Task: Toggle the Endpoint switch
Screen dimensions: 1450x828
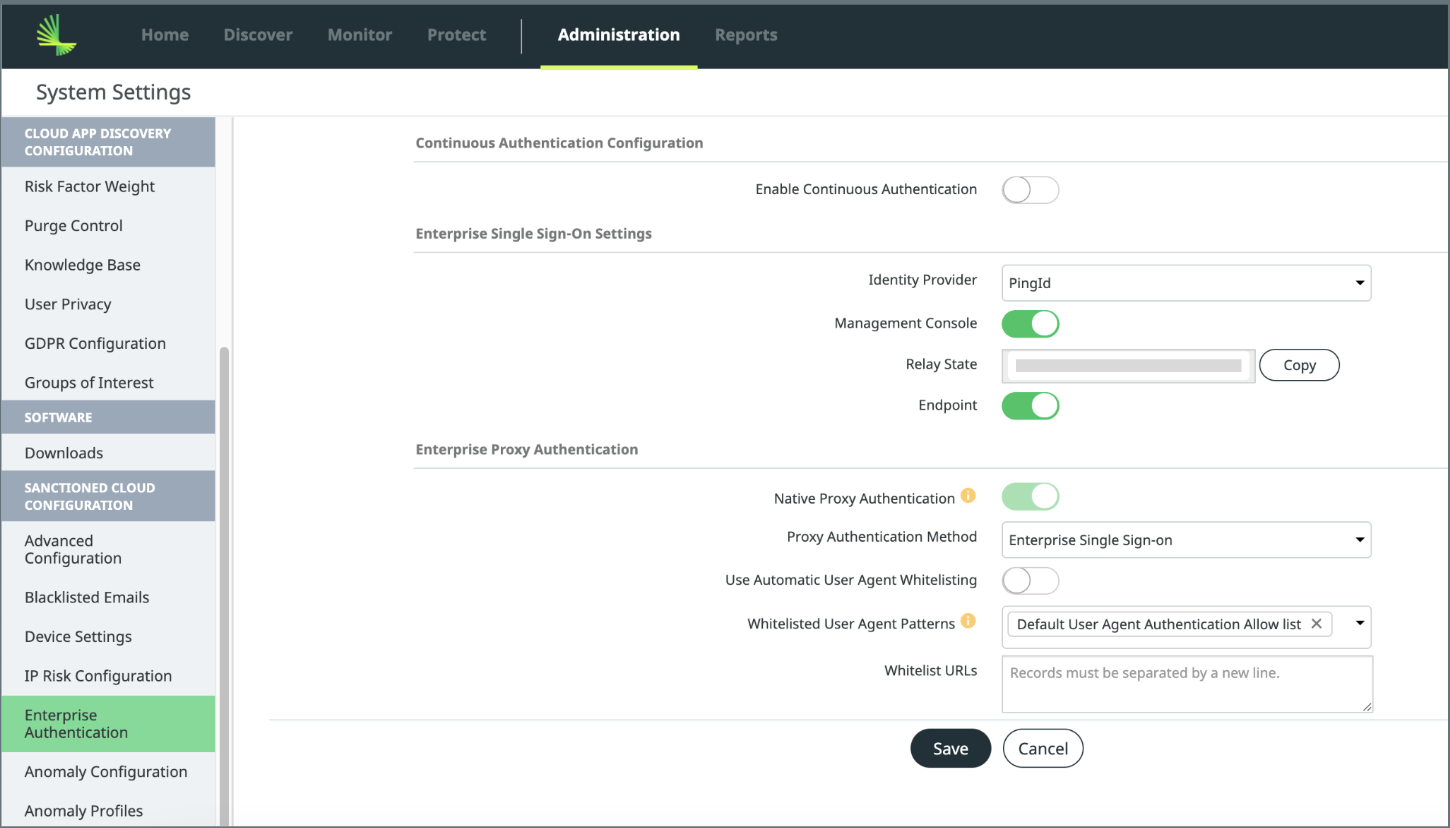Action: coord(1030,405)
